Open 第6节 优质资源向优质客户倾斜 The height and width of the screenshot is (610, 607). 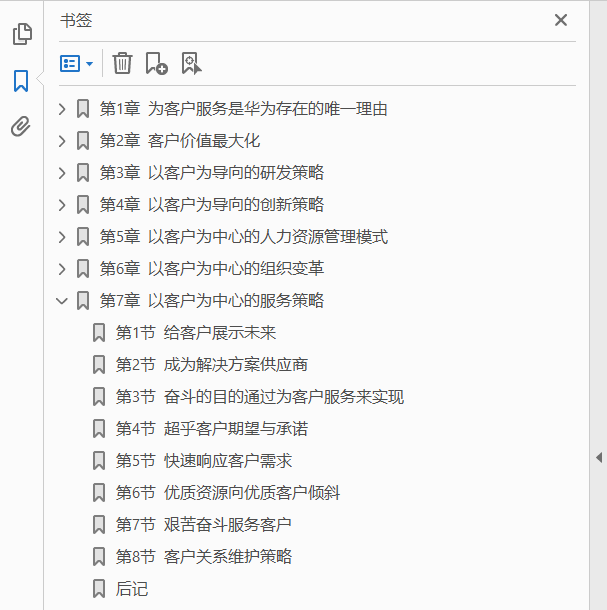[228, 493]
